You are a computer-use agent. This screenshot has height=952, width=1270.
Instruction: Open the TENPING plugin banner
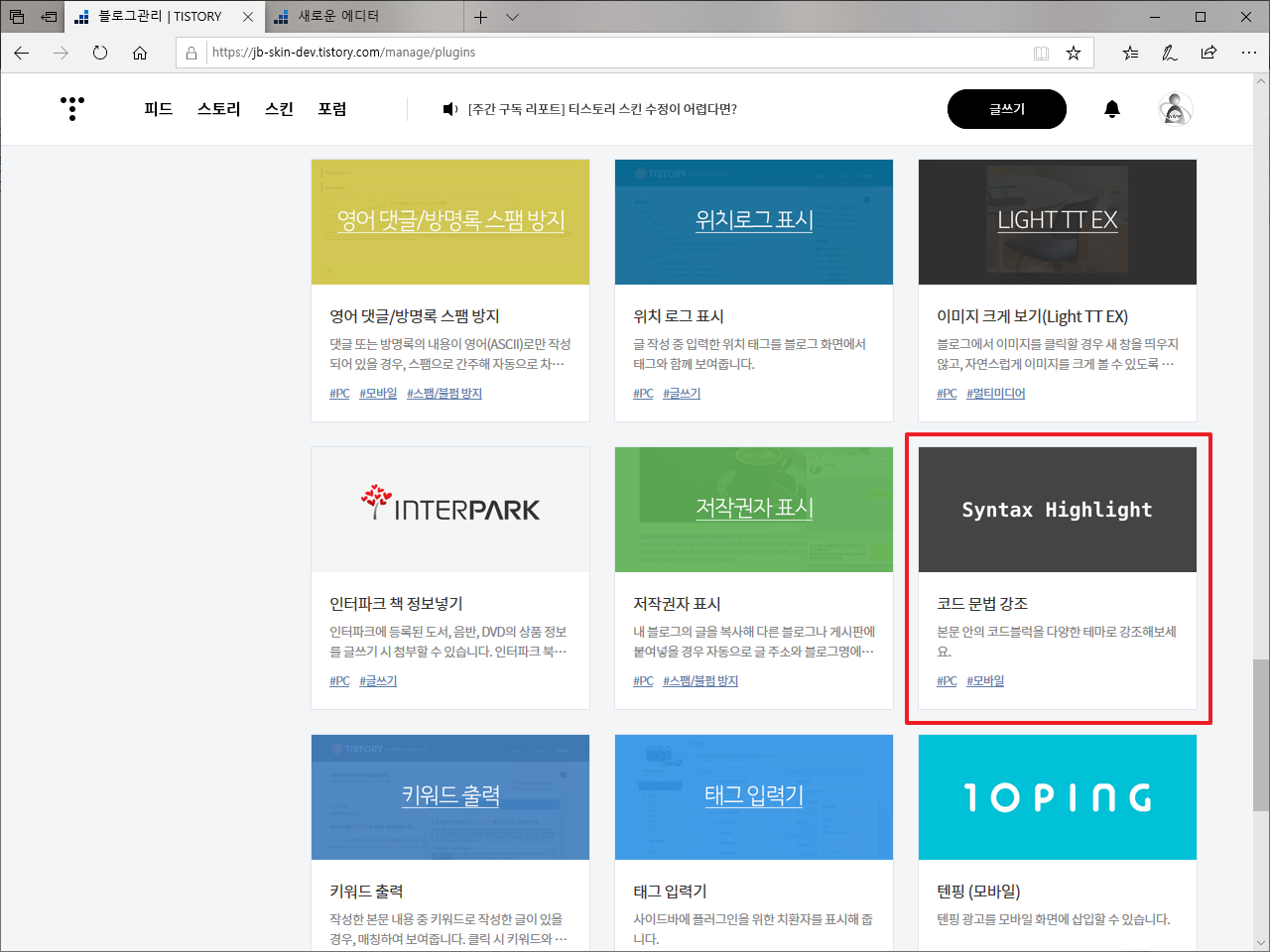pyautogui.click(x=1058, y=797)
